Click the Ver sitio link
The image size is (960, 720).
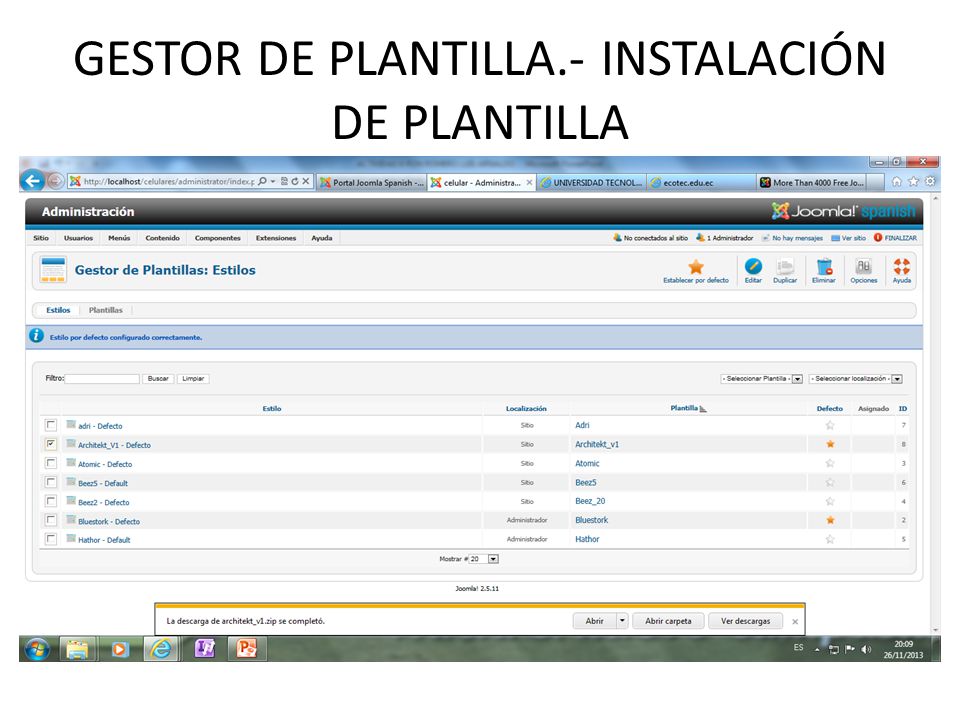[x=848, y=238]
